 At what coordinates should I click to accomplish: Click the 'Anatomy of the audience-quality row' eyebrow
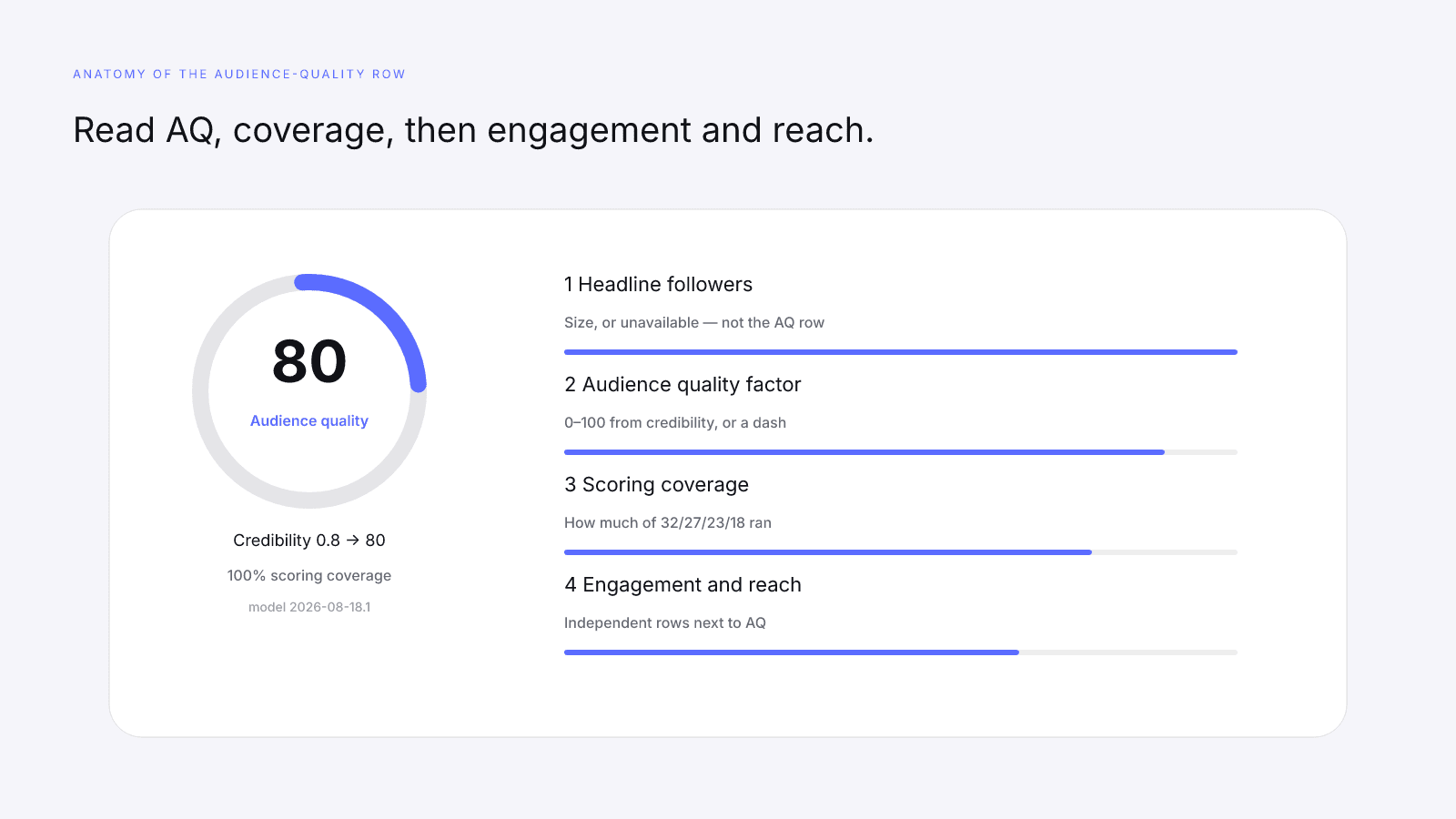pyautogui.click(x=239, y=75)
